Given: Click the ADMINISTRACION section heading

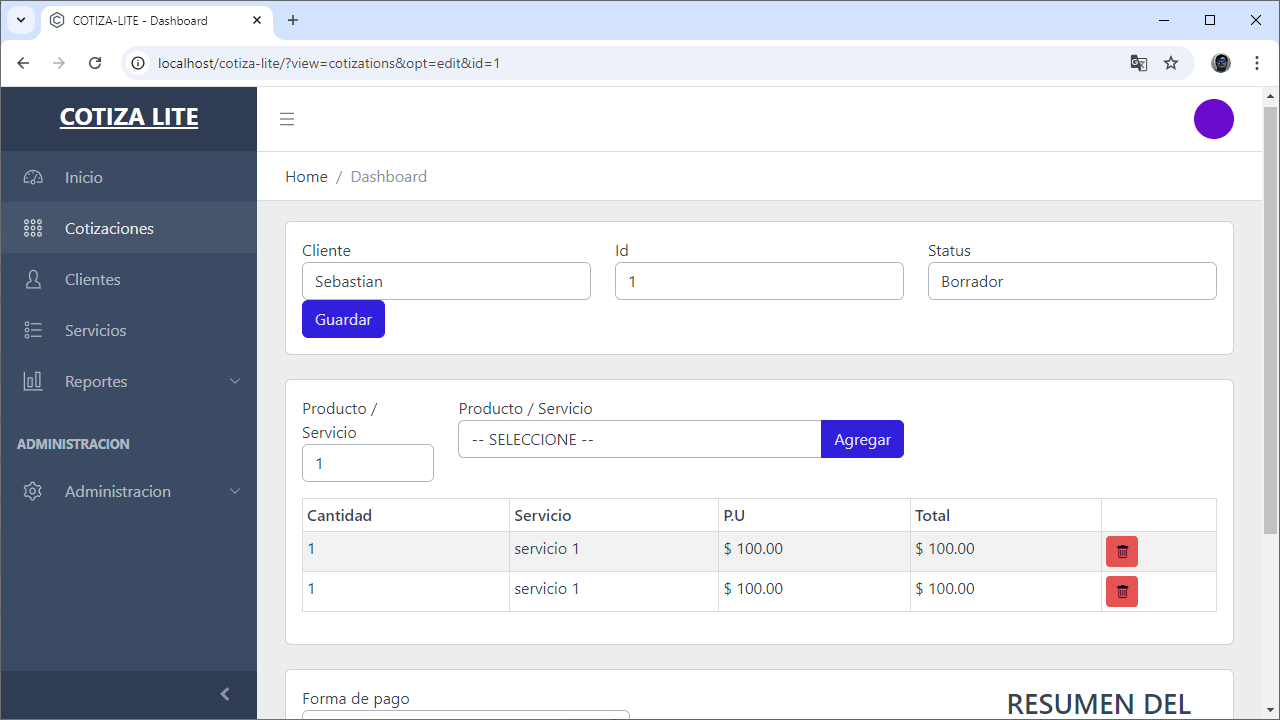Looking at the screenshot, I should pyautogui.click(x=73, y=443).
